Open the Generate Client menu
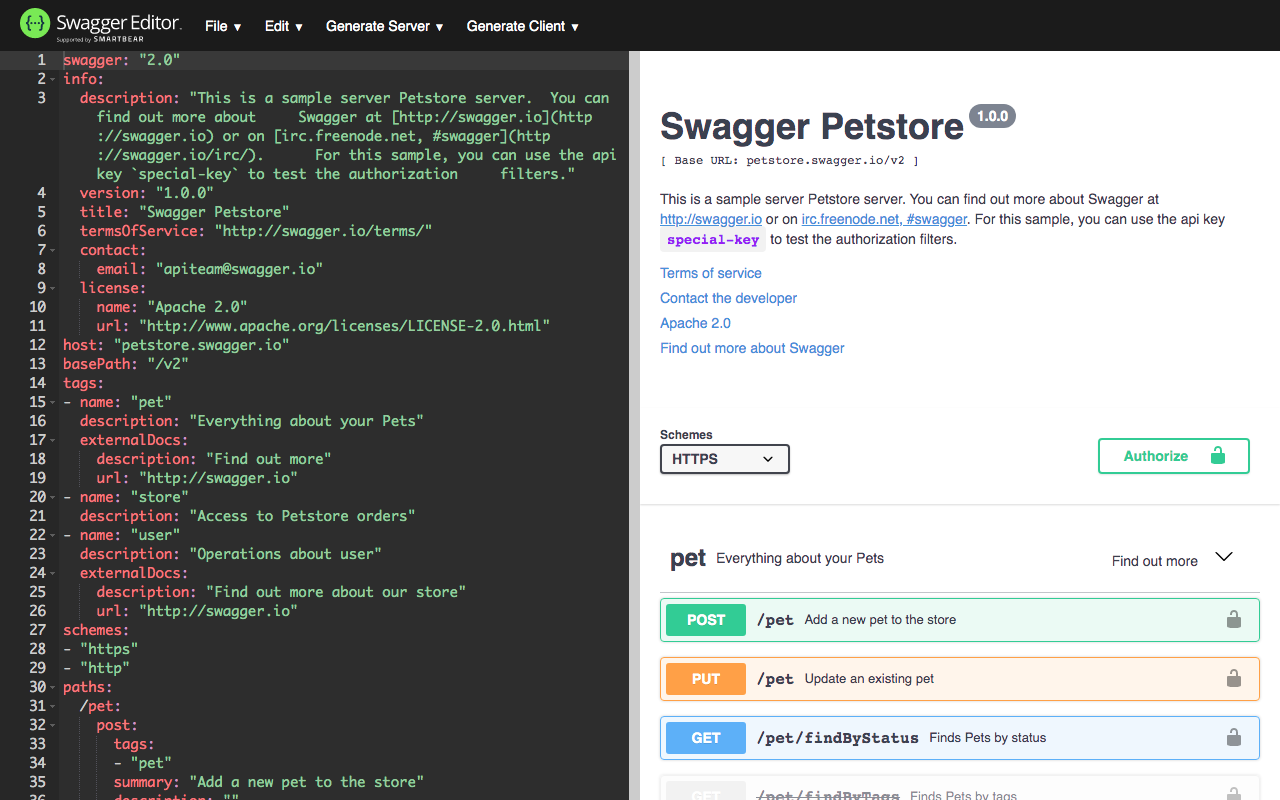The height and width of the screenshot is (800, 1280). pos(521,26)
